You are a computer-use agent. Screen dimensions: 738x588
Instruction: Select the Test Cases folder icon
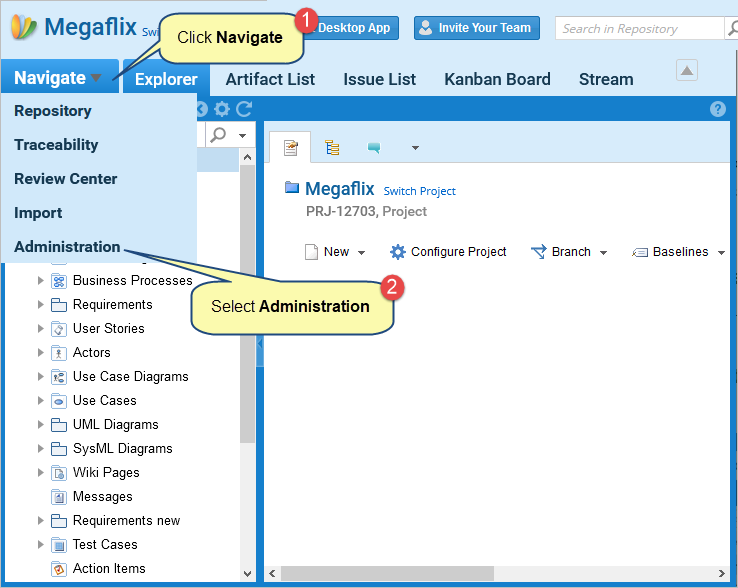pos(59,545)
